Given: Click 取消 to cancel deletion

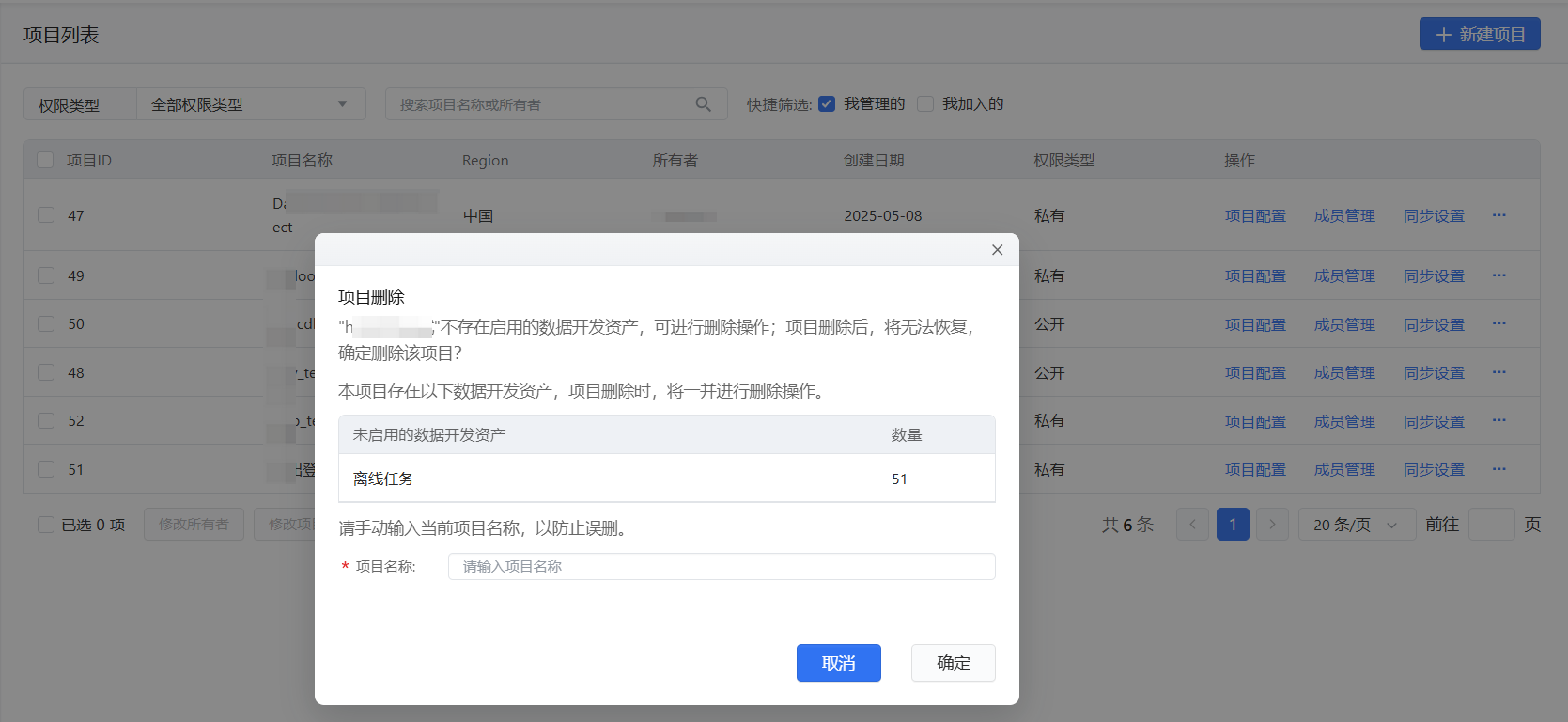Looking at the screenshot, I should [x=838, y=663].
